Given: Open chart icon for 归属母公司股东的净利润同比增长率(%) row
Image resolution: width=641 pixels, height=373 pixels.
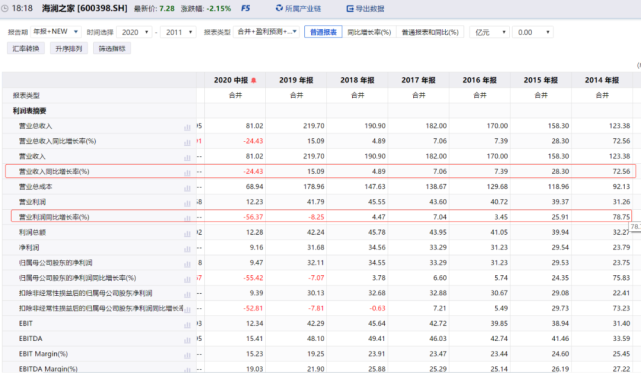Looking at the screenshot, I should 187,279.
